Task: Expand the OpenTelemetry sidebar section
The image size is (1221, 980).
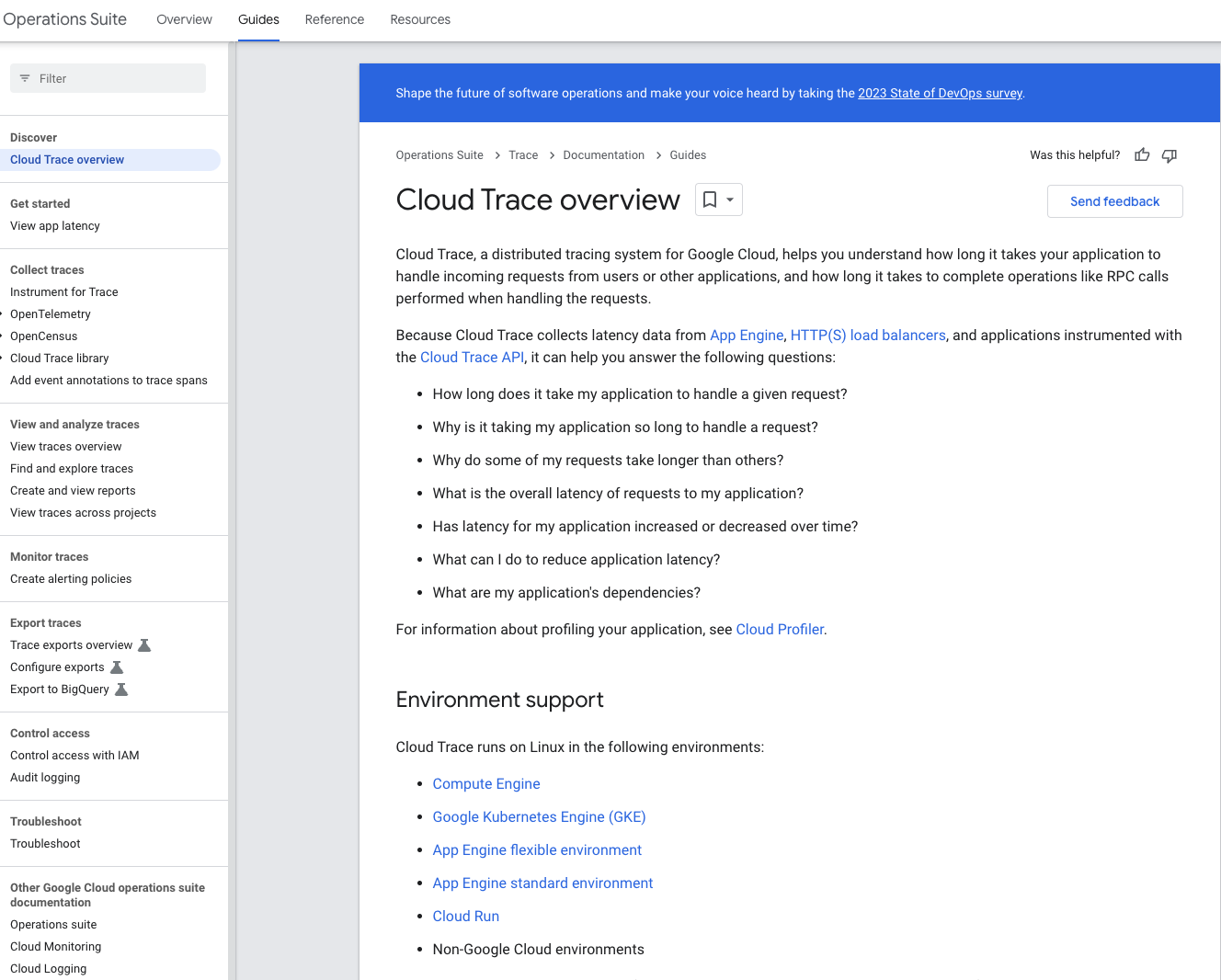Action: [x=3, y=314]
